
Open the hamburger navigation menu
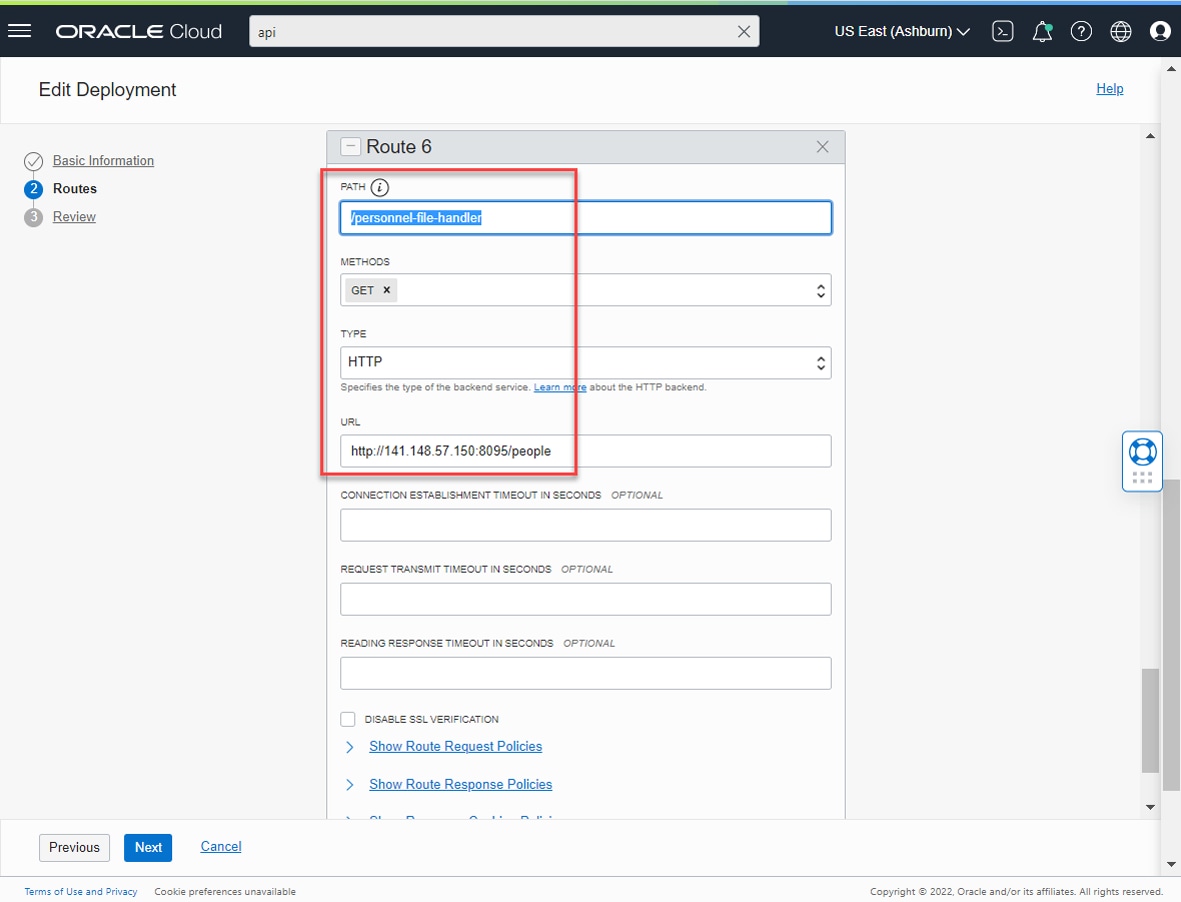(20, 31)
